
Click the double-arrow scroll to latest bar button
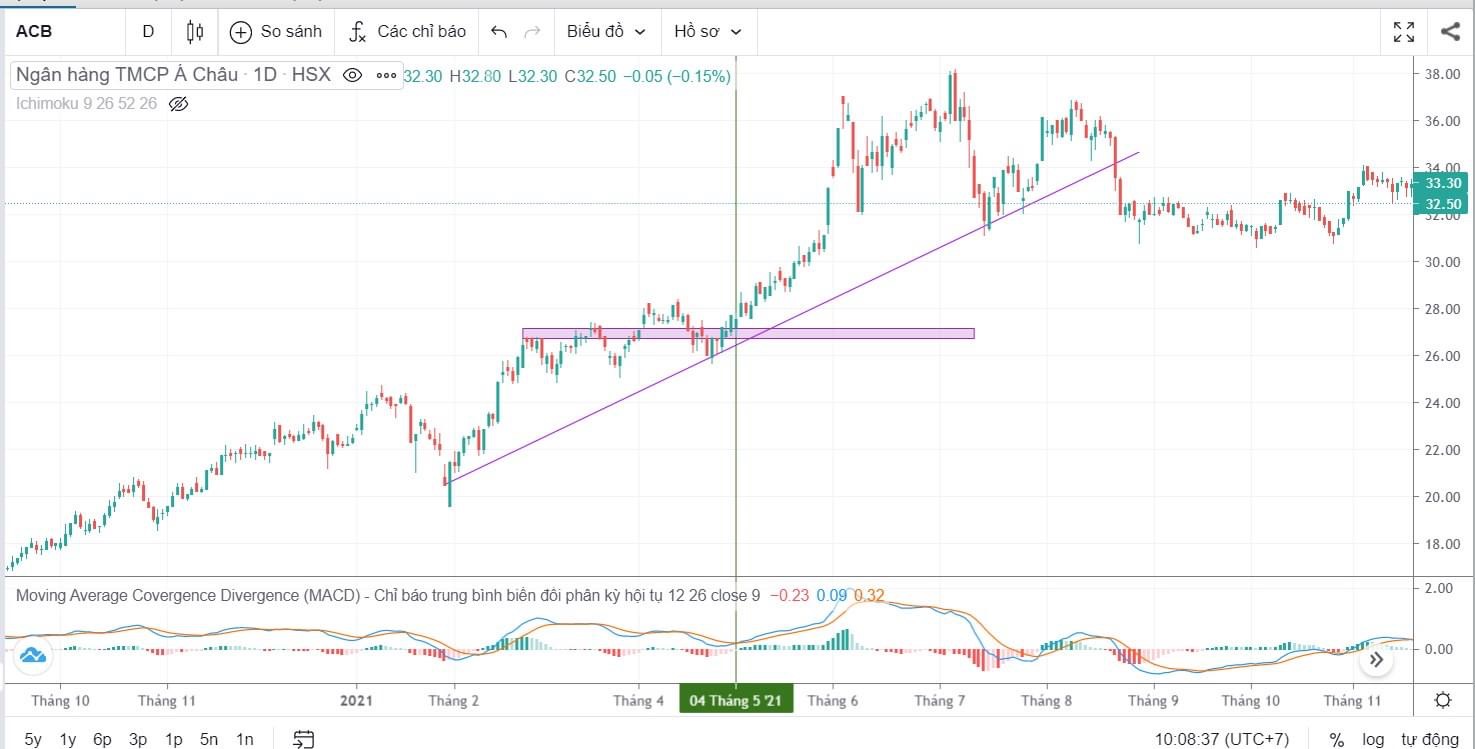(1376, 659)
